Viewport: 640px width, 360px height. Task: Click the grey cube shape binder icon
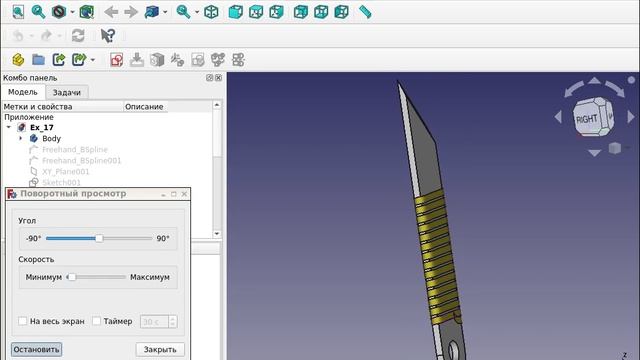157,60
